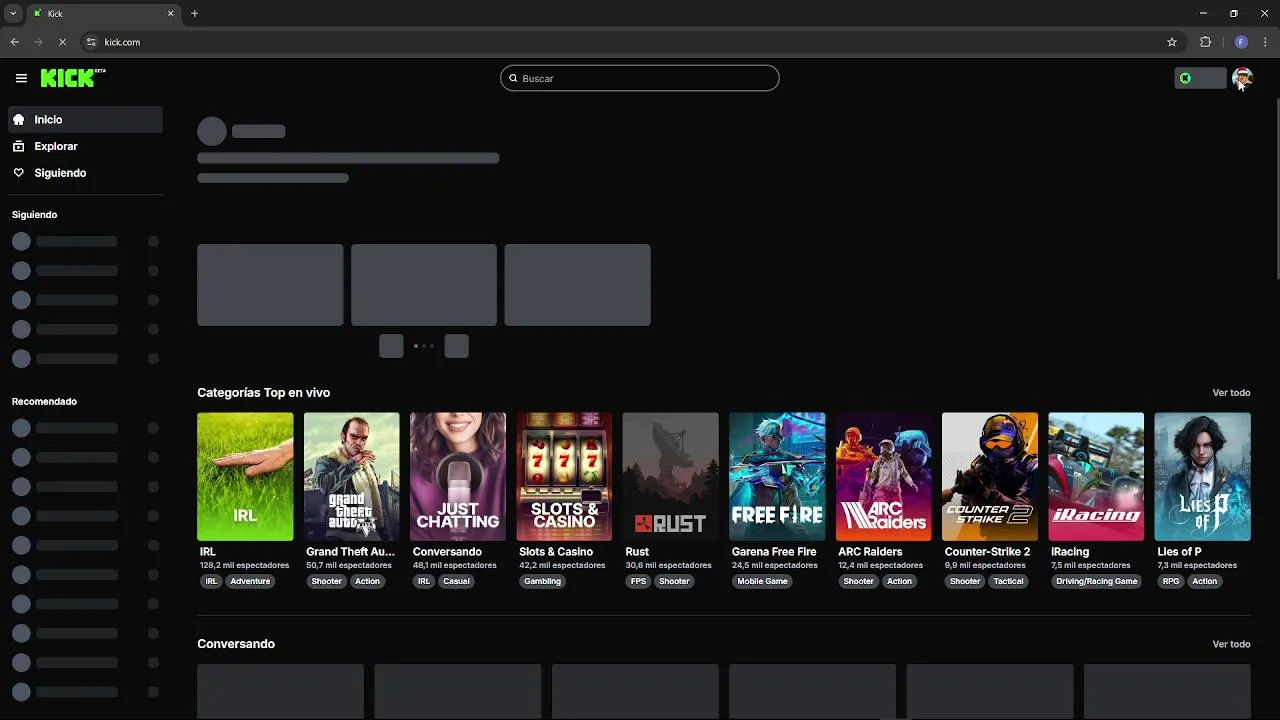Click the page vertical scrollbar
The width and height of the screenshot is (1280, 720).
point(1276,190)
